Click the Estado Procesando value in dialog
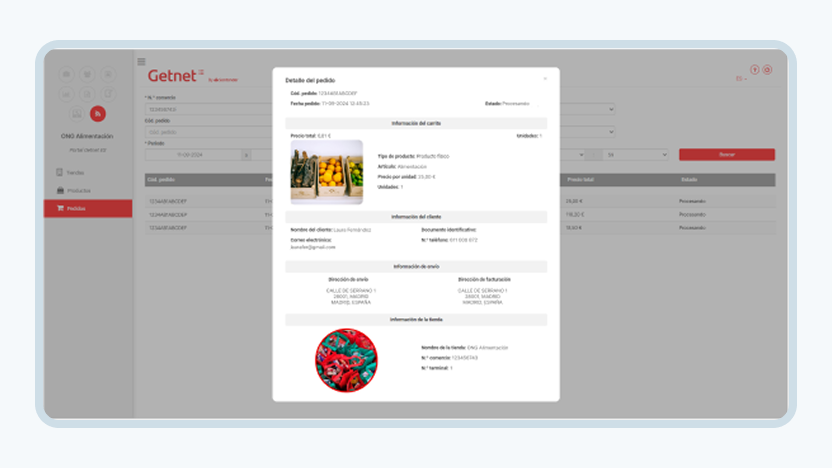 click(x=516, y=103)
